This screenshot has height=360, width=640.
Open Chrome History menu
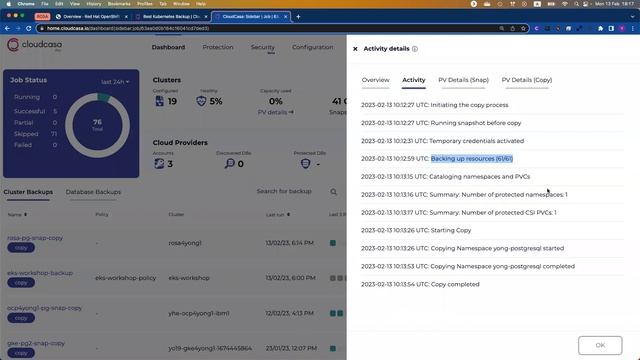click(93, 4)
